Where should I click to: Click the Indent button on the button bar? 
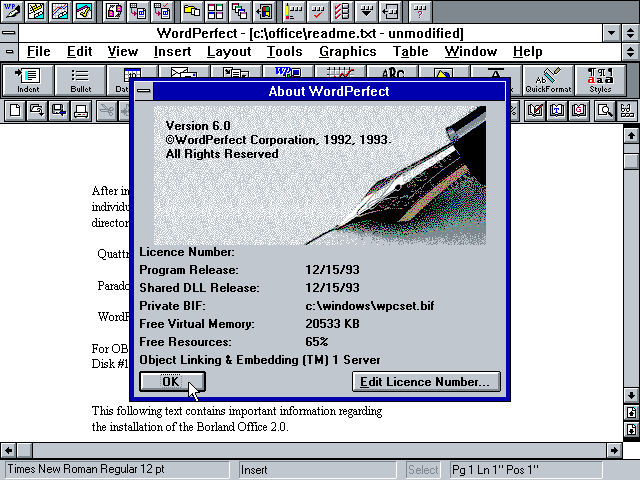click(x=28, y=80)
